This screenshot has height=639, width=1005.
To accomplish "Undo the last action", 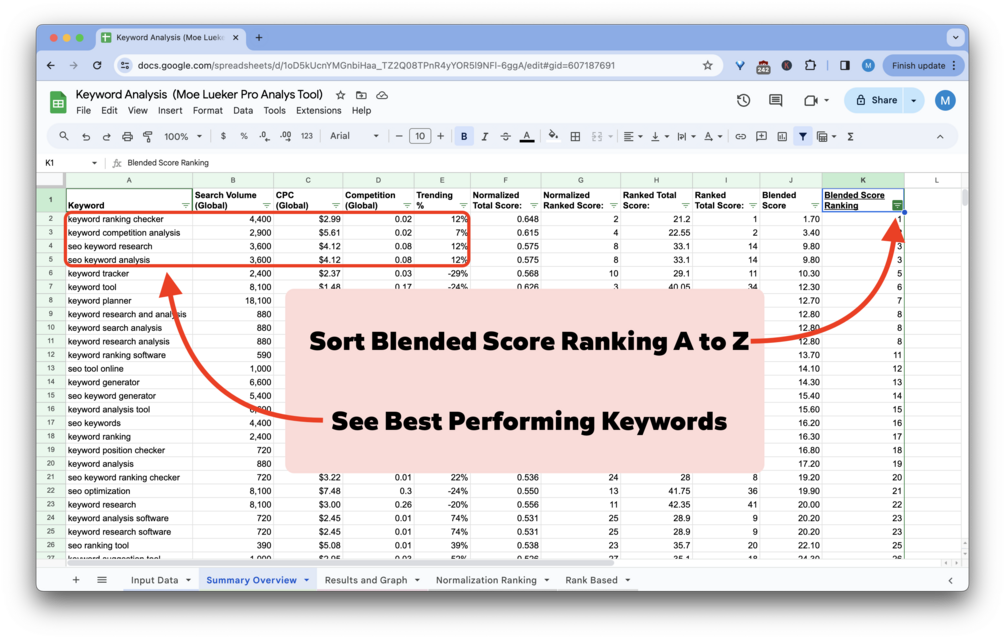I will [x=86, y=137].
